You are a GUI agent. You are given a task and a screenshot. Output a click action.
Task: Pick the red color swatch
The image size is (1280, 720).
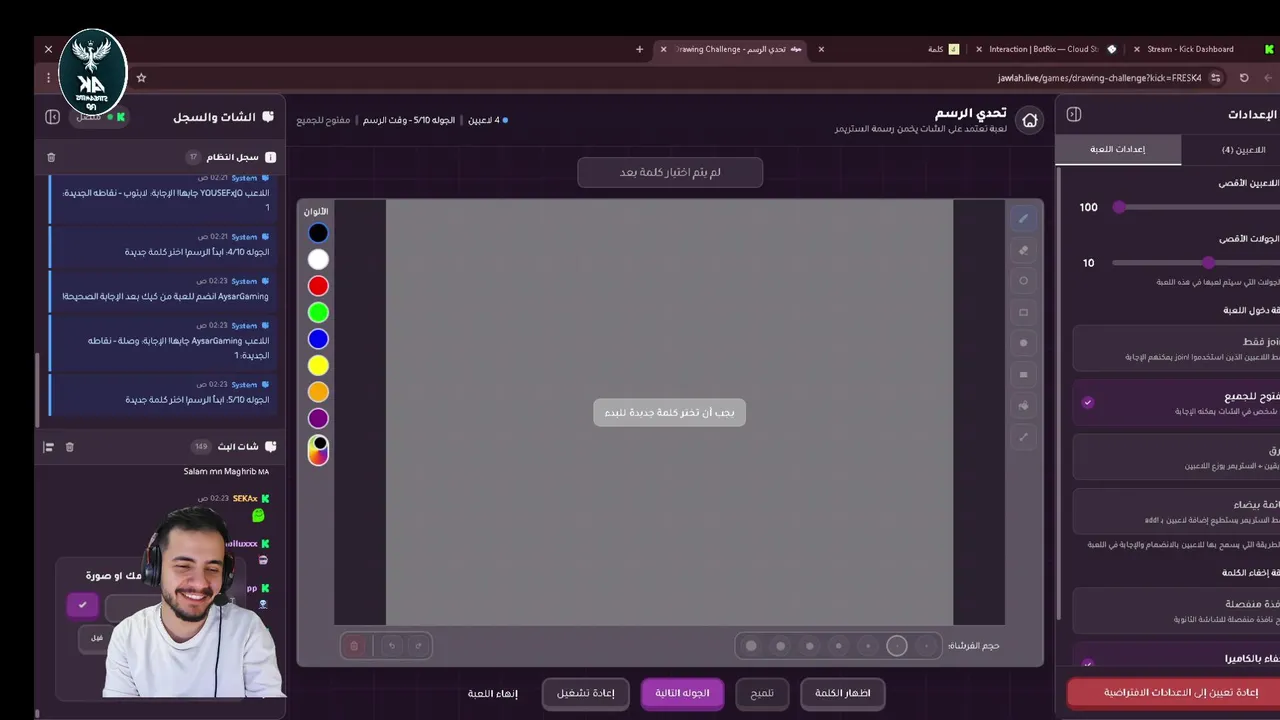318,286
